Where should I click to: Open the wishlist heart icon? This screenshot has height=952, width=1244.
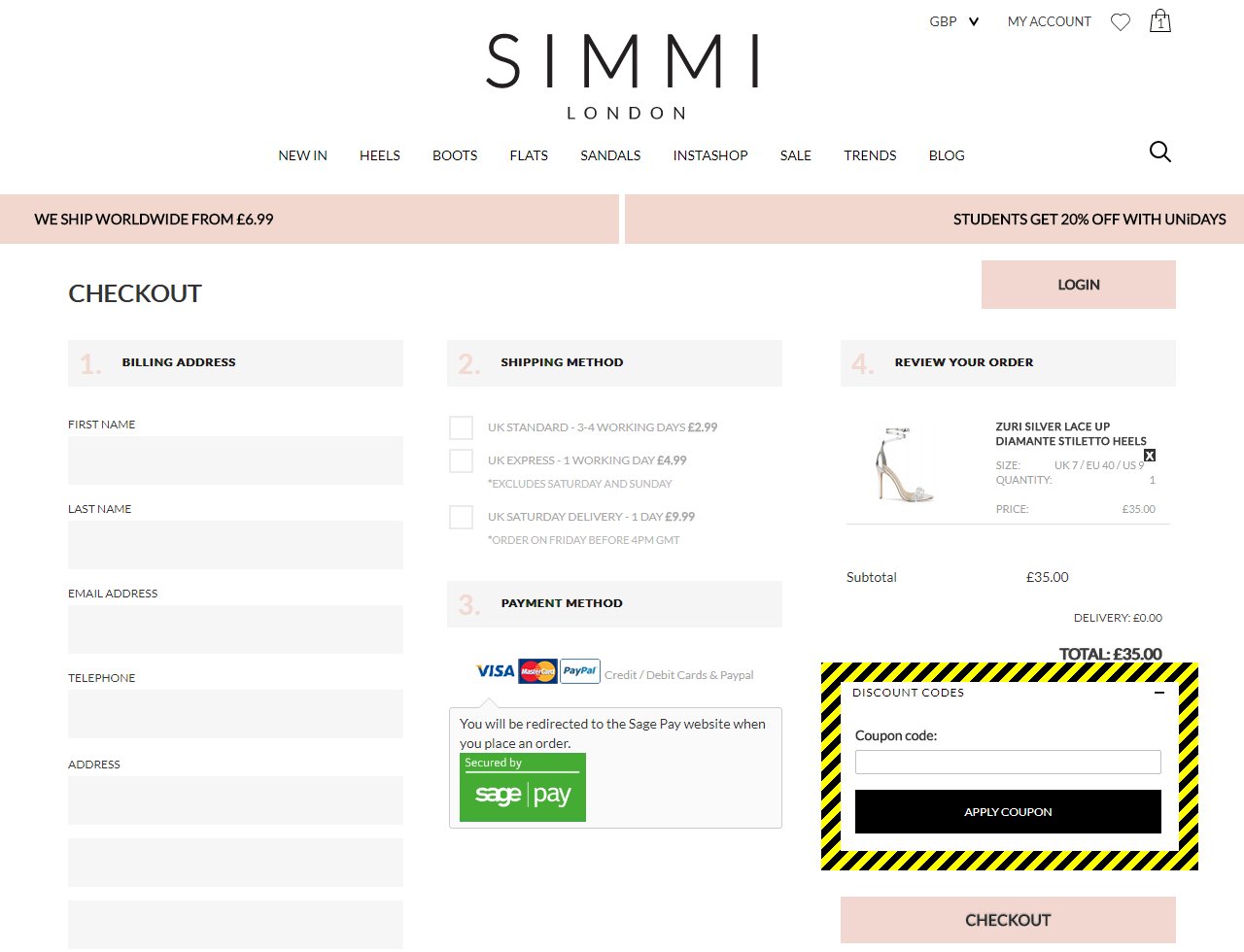coord(1121,21)
